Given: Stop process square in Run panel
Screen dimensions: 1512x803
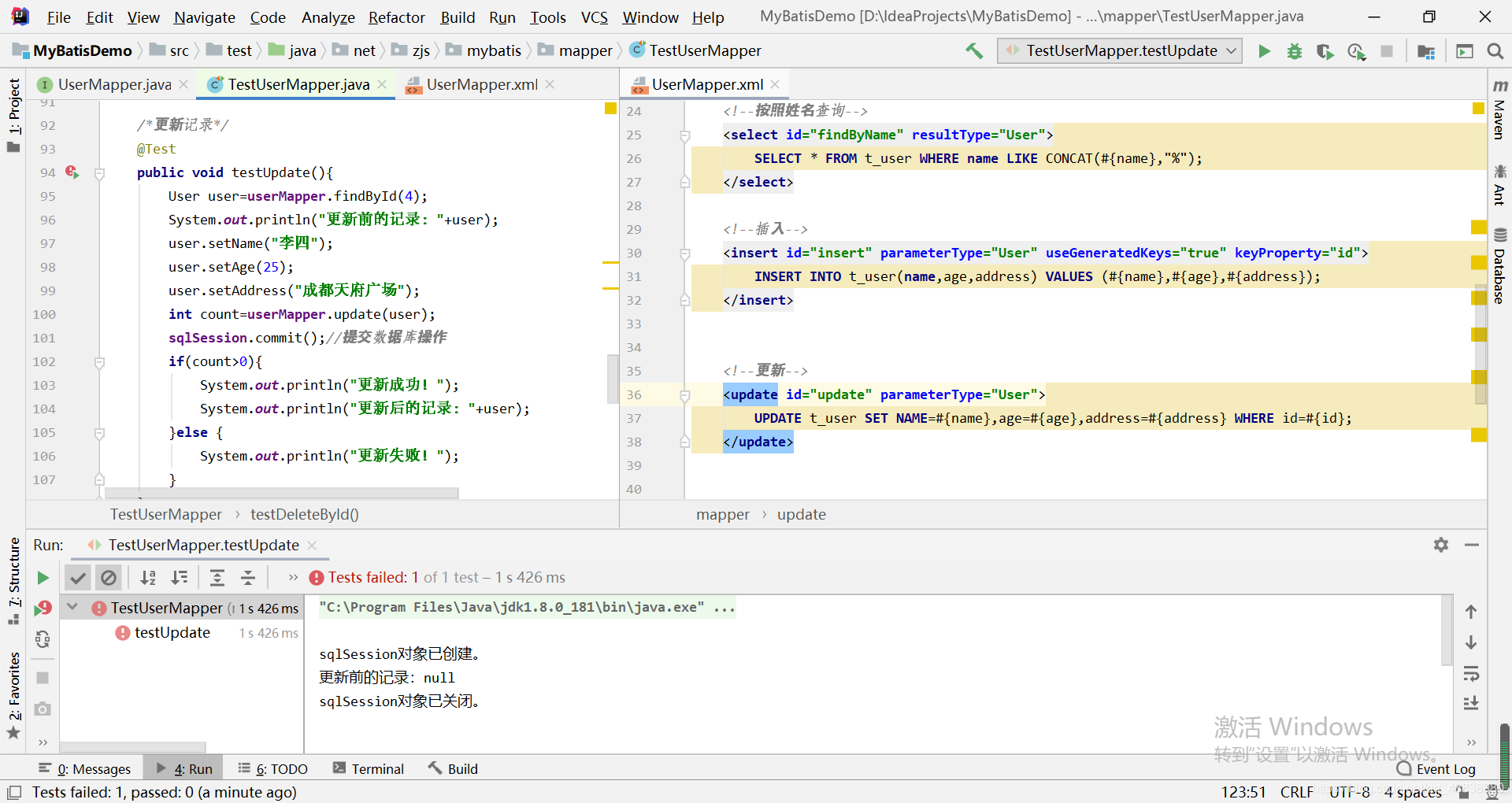Looking at the screenshot, I should pyautogui.click(x=43, y=678).
